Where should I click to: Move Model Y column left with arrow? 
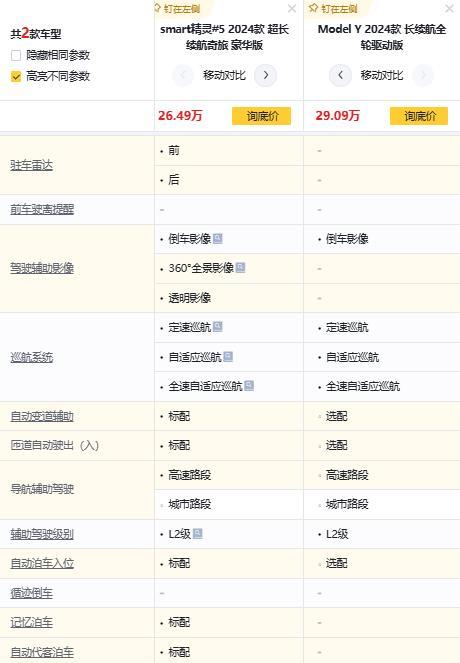[x=340, y=75]
